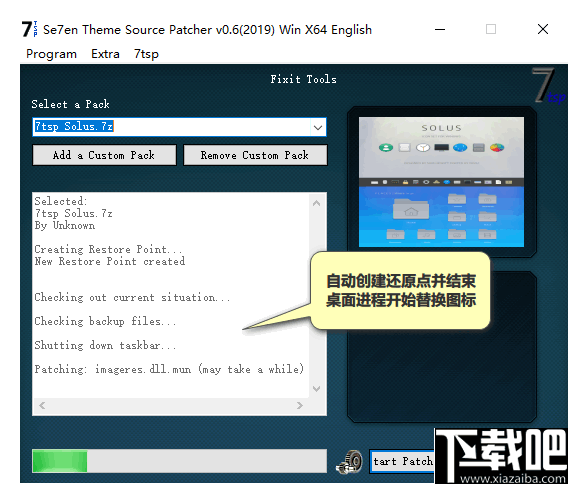Click the 'Selected:' log line
Viewport: 570px width, 484px height.
click(x=61, y=201)
